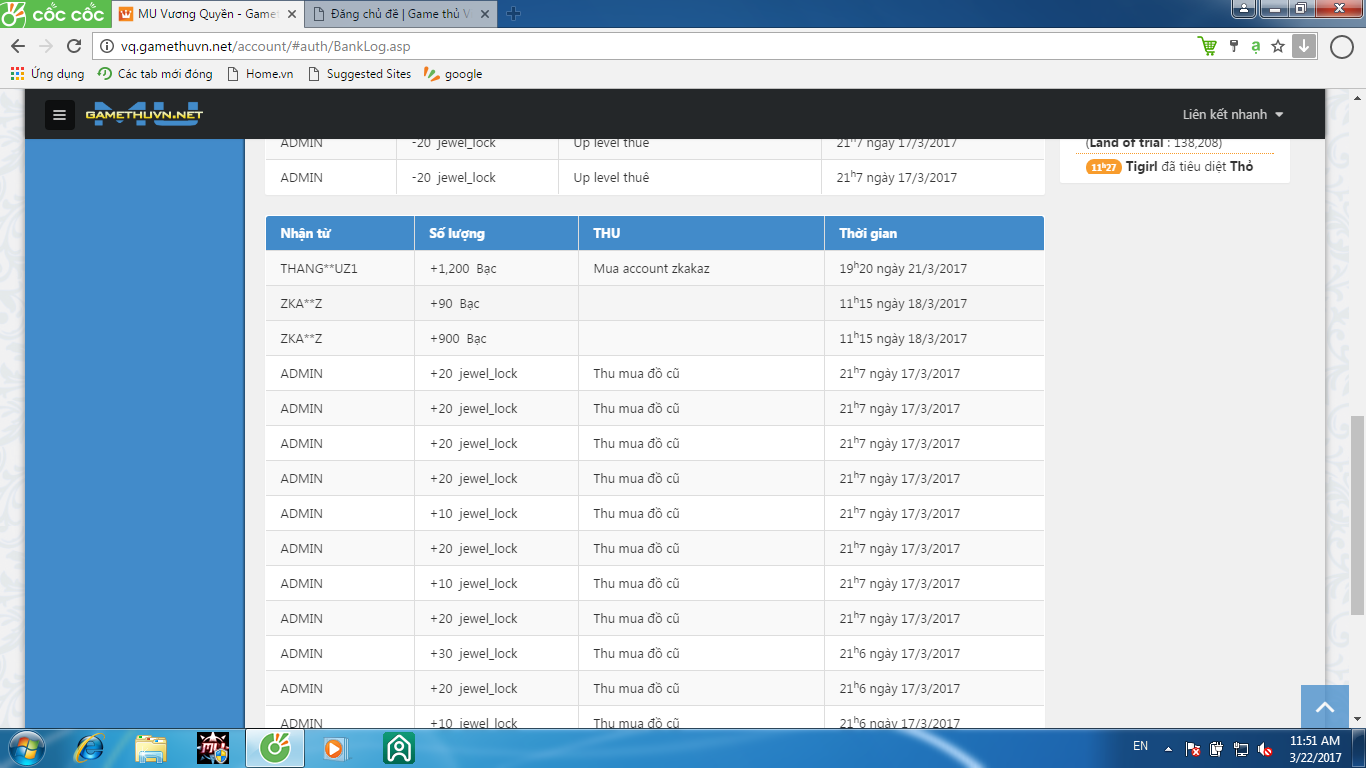
Task: Click the GAMETHUVN.NET MU logo
Action: (x=144, y=114)
